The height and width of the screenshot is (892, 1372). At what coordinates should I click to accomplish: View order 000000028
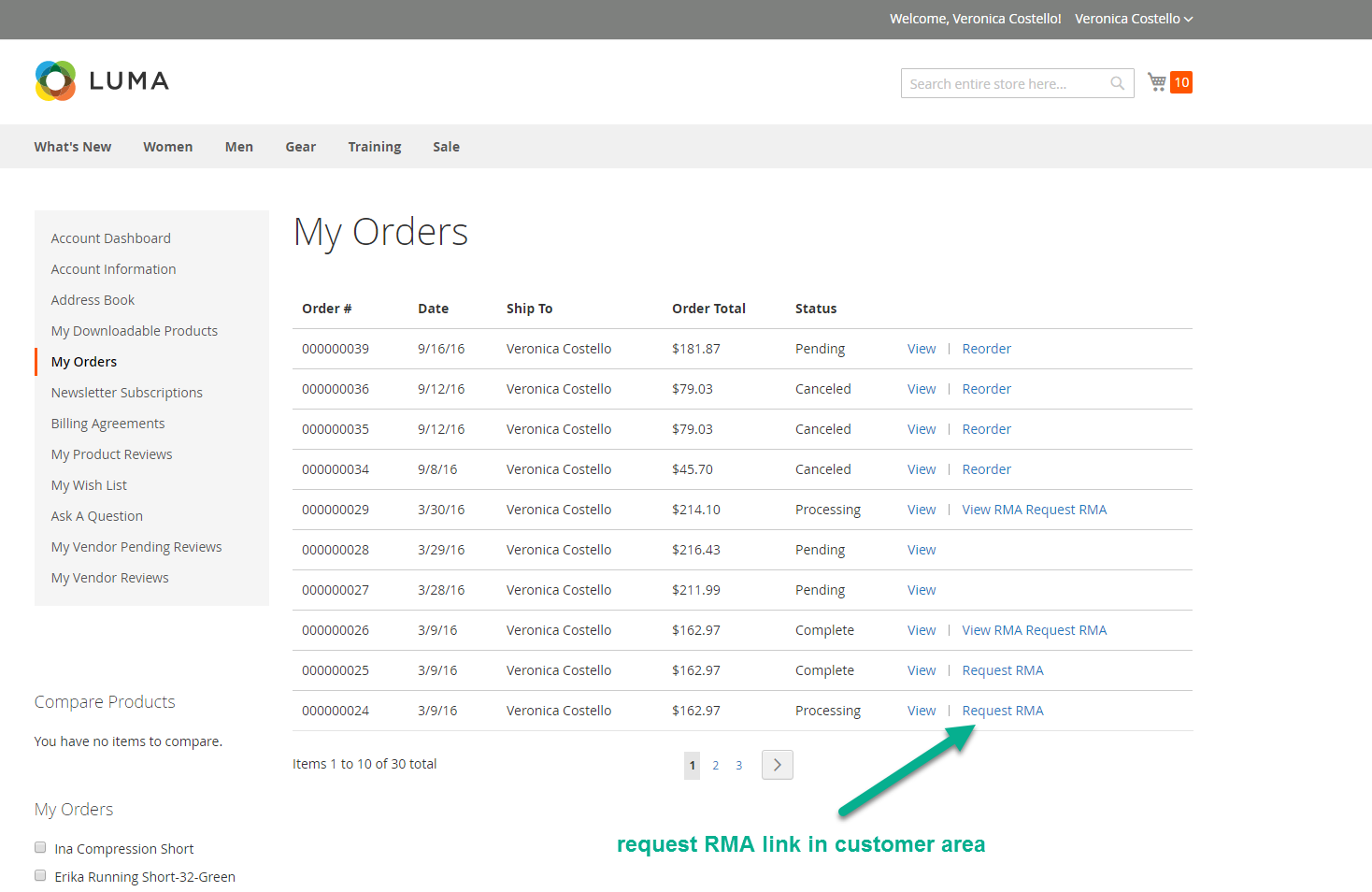coord(922,550)
